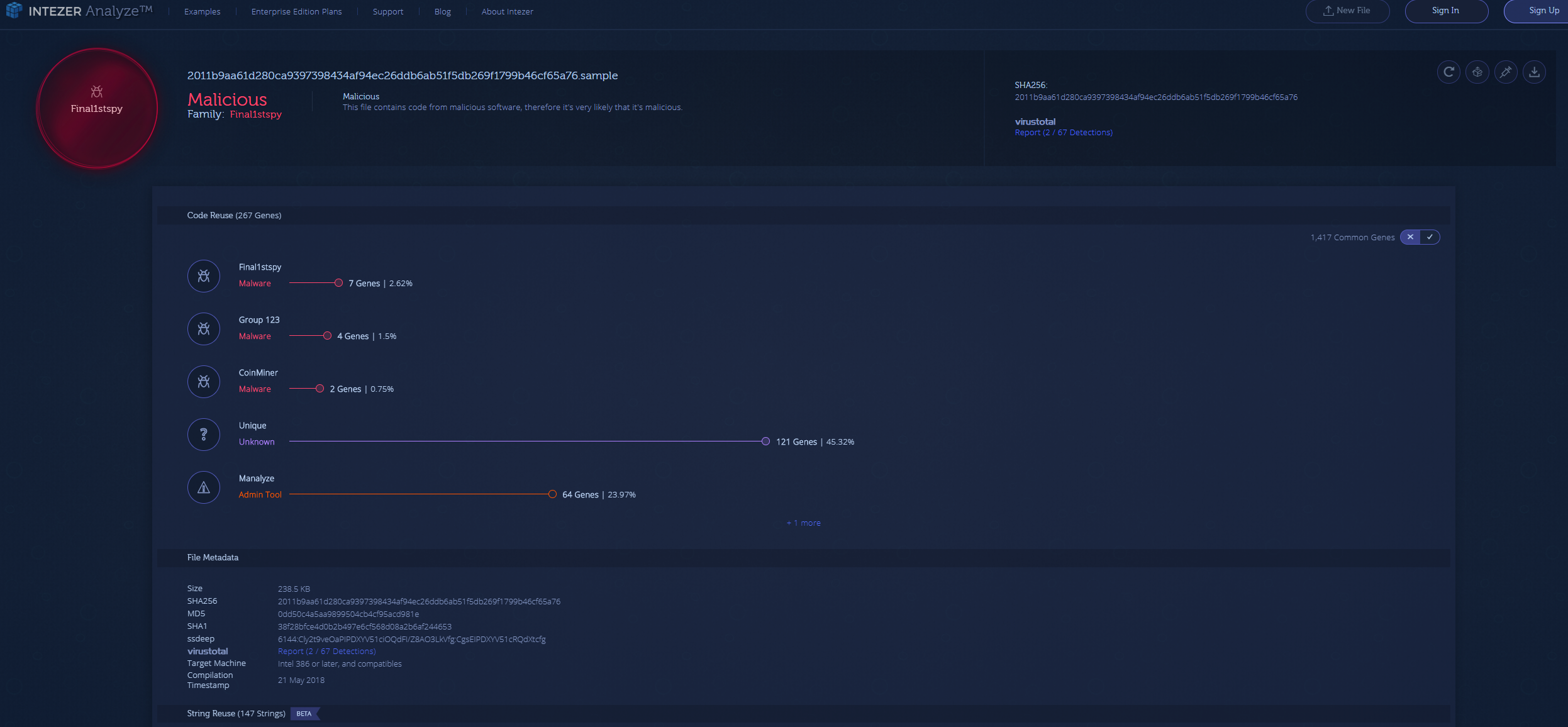Click the Group 123 bug icon
This screenshot has height=727, width=1568.
click(204, 329)
